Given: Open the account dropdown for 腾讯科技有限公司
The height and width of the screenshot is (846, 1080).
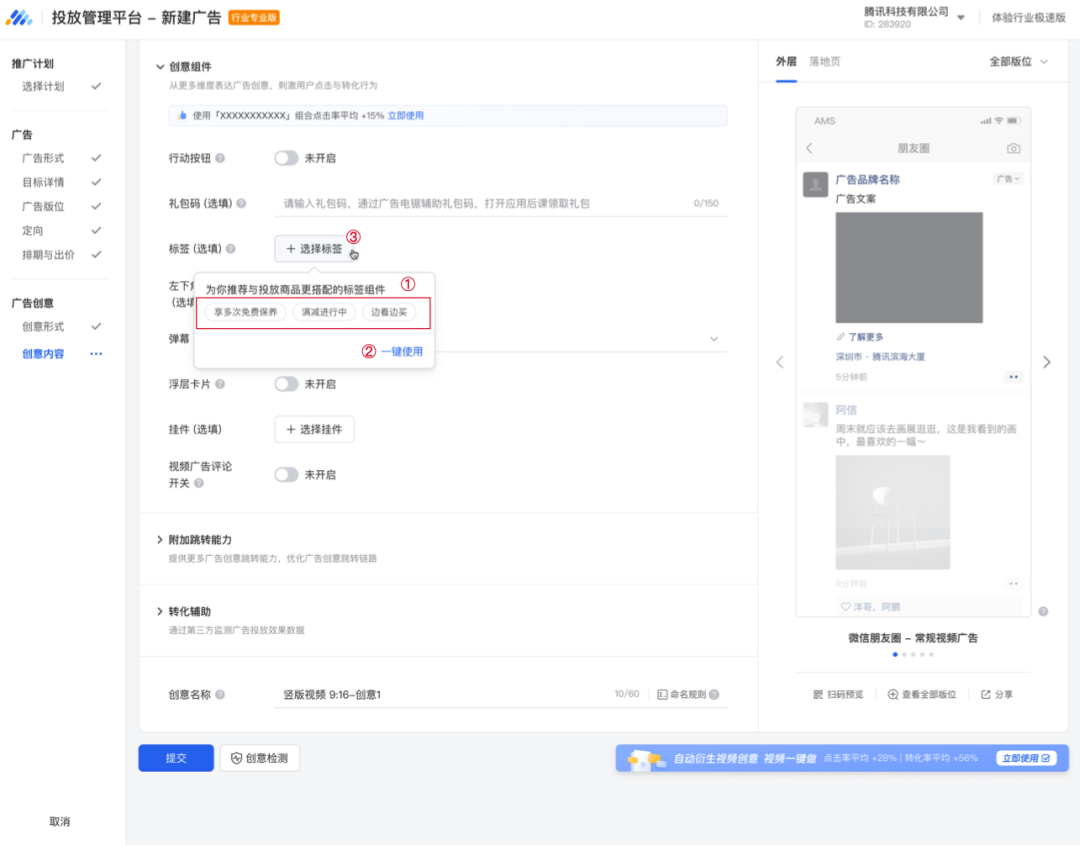Looking at the screenshot, I should 961,18.
